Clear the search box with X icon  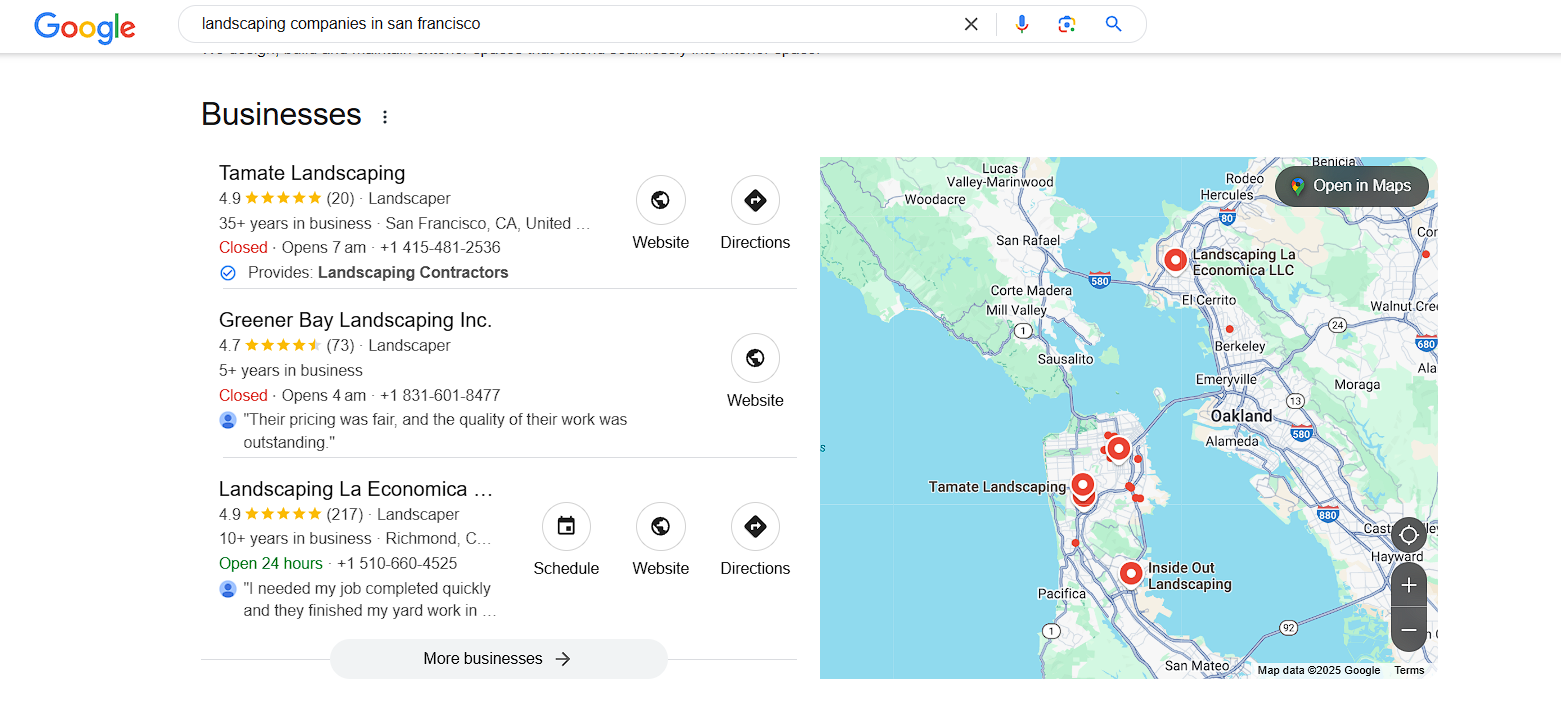coord(971,24)
